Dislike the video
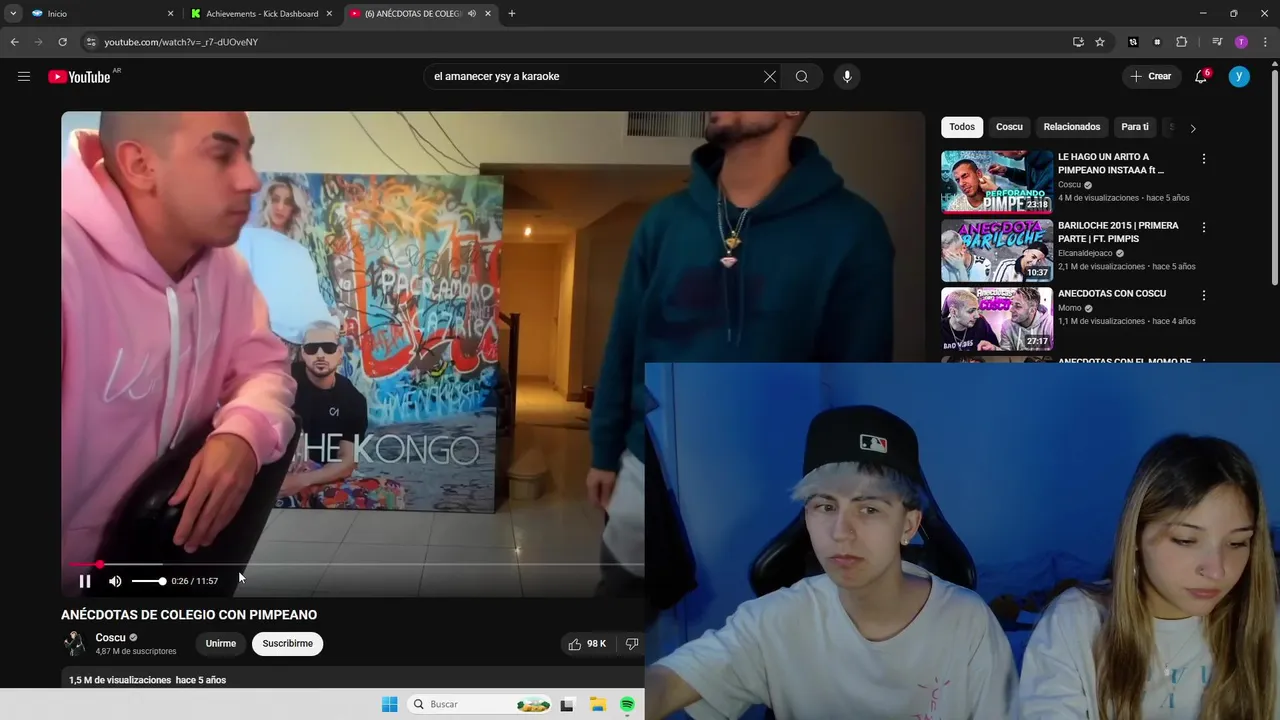 [631, 644]
